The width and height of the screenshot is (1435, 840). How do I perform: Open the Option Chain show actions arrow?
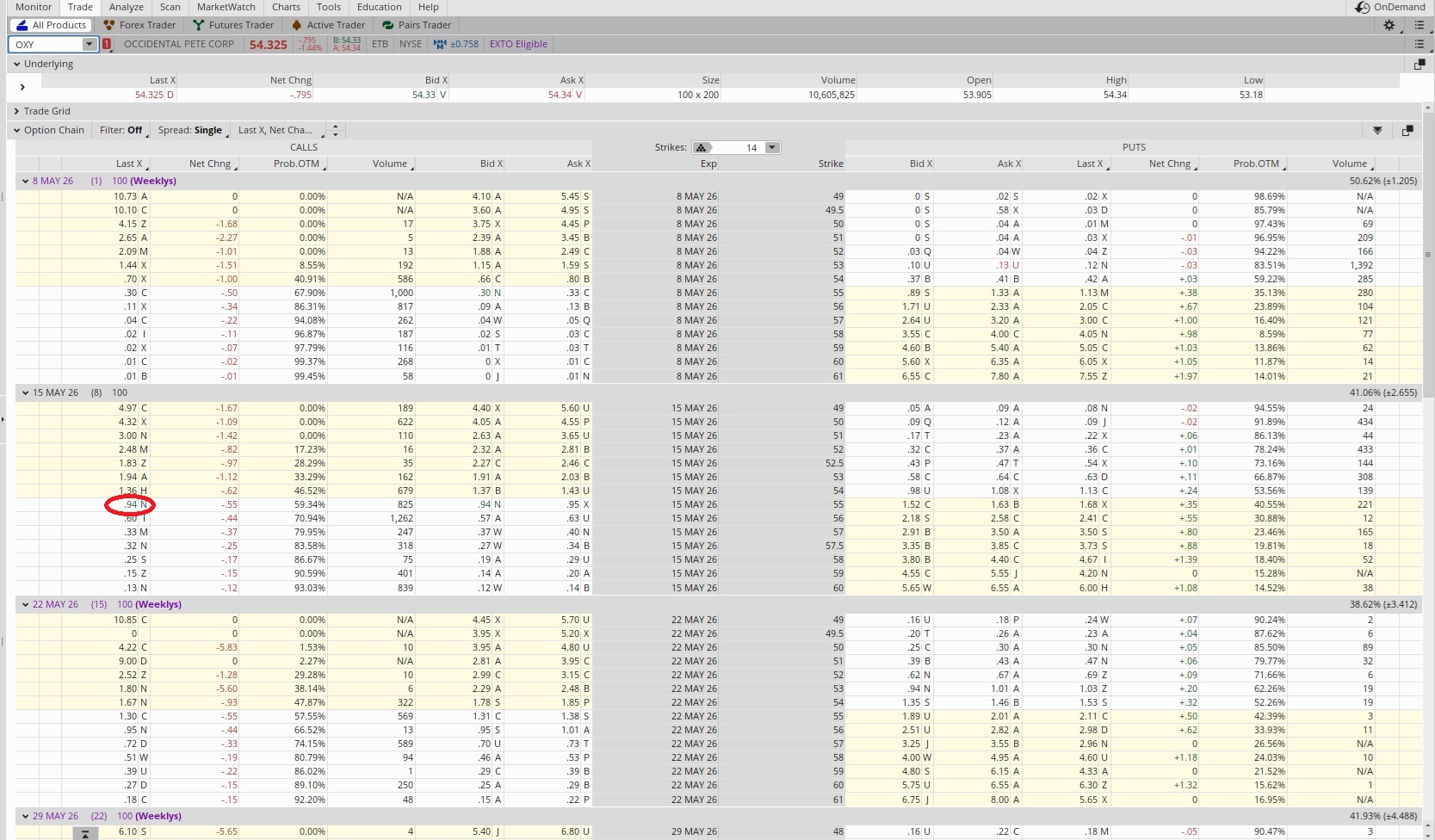click(1377, 130)
